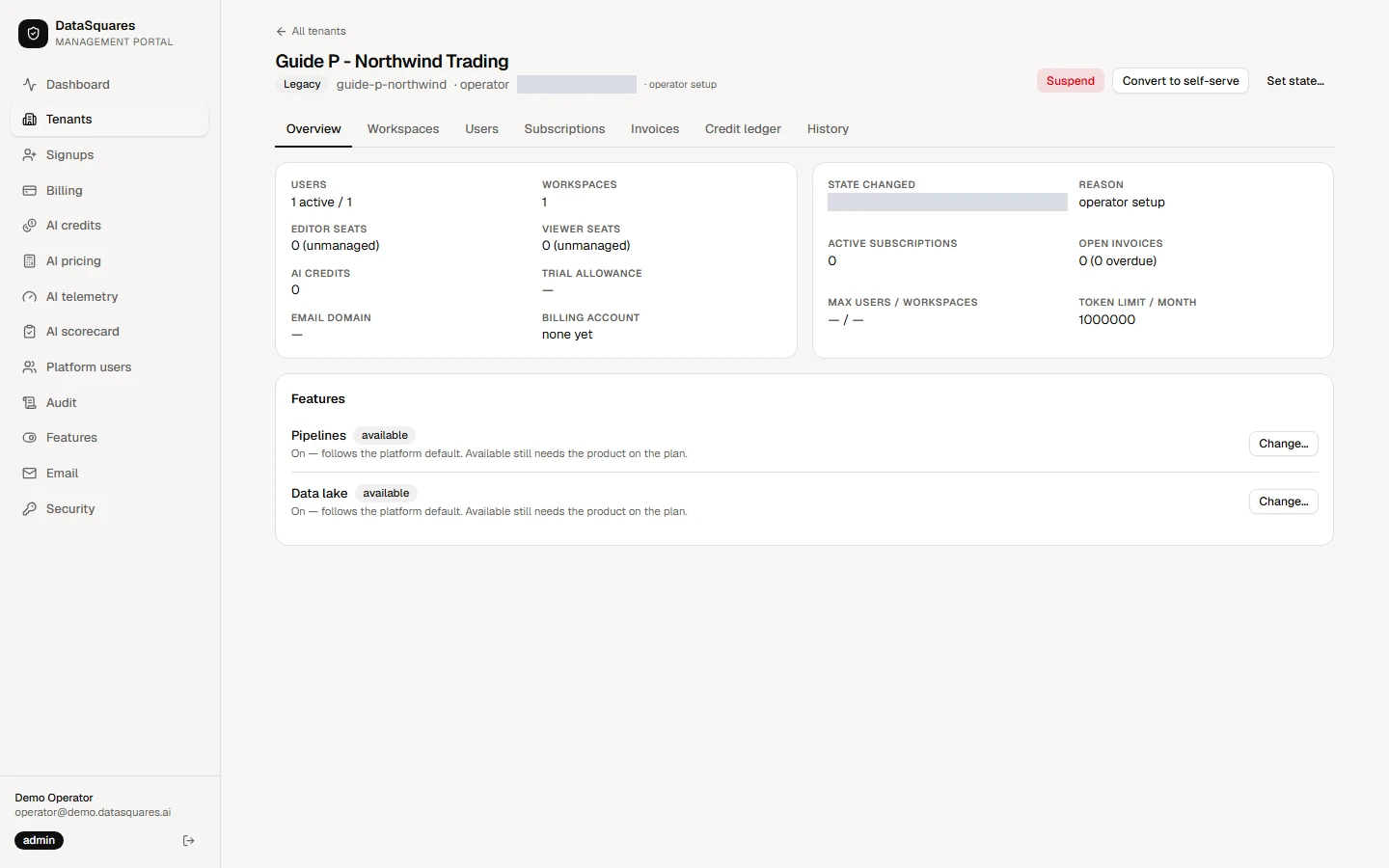This screenshot has width=1389, height=868.
Task: Click the back arrow before All tenants
Action: (x=281, y=32)
